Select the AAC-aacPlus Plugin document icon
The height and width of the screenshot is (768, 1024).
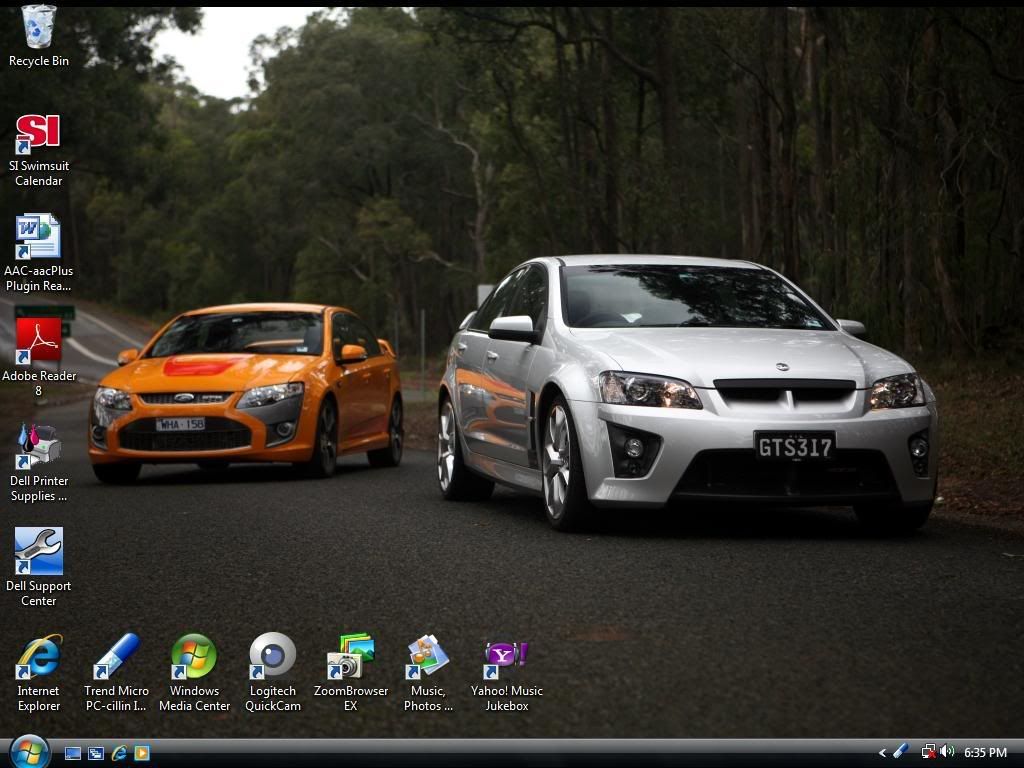pos(39,238)
